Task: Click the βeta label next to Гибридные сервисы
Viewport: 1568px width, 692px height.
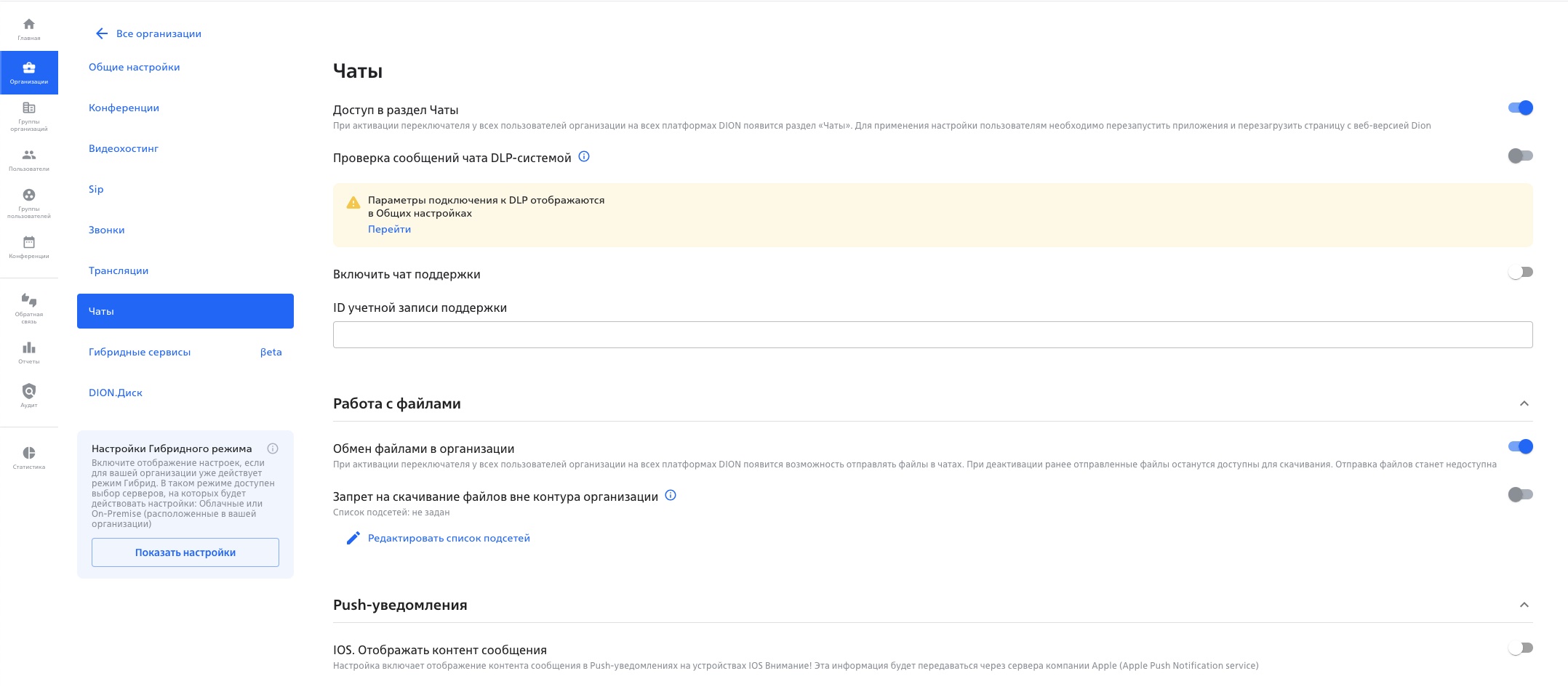Action: (x=271, y=352)
